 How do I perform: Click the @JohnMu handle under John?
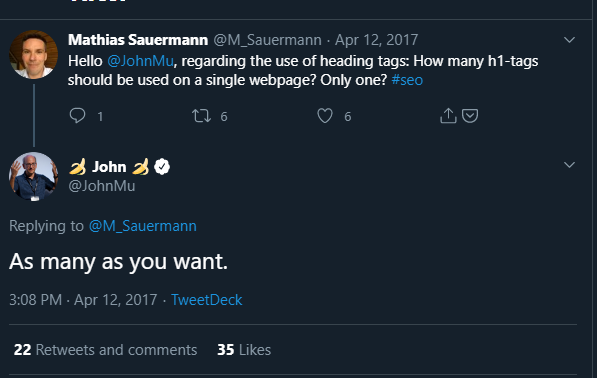pos(102,186)
